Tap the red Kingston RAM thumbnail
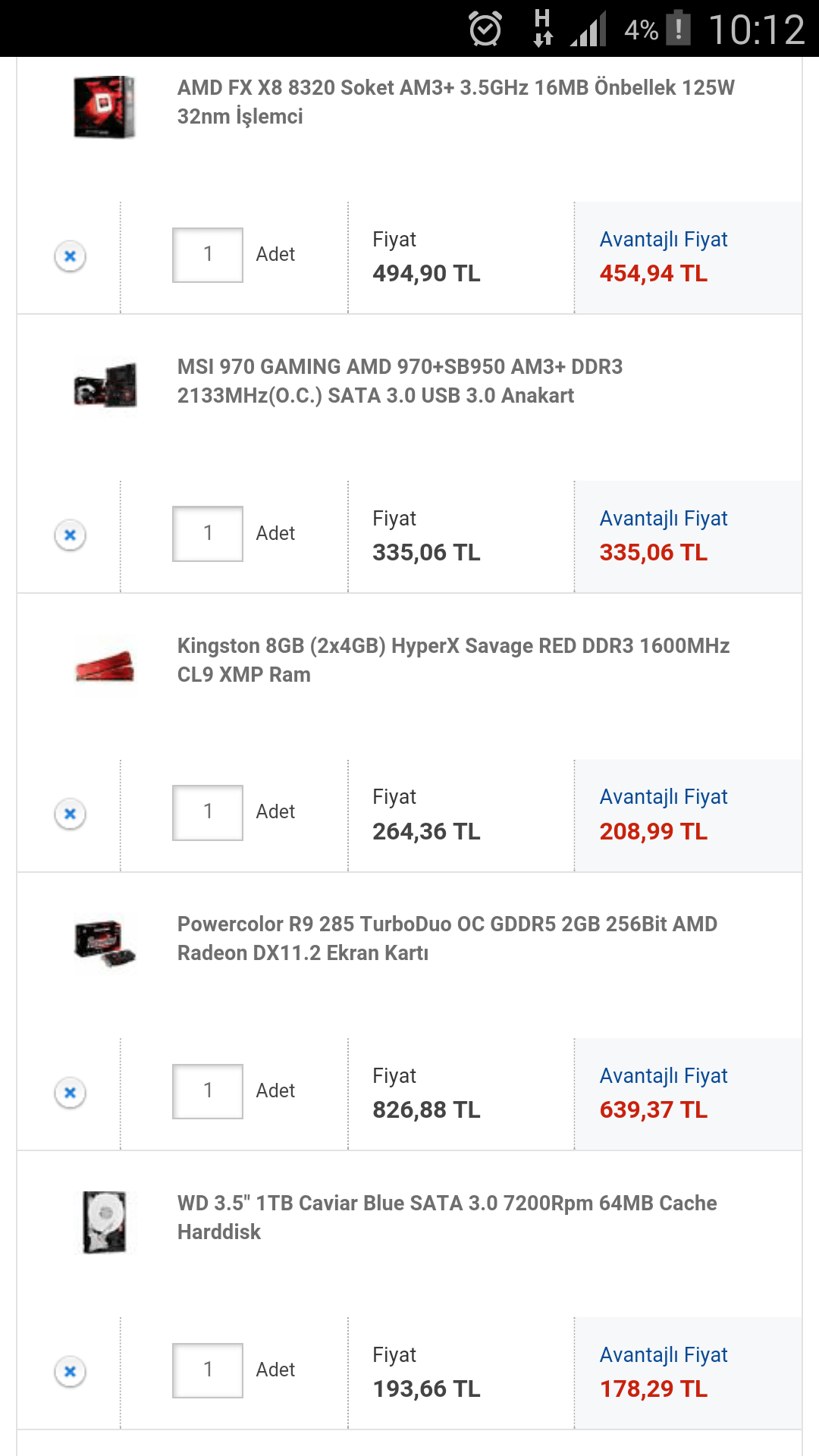 tap(105, 666)
